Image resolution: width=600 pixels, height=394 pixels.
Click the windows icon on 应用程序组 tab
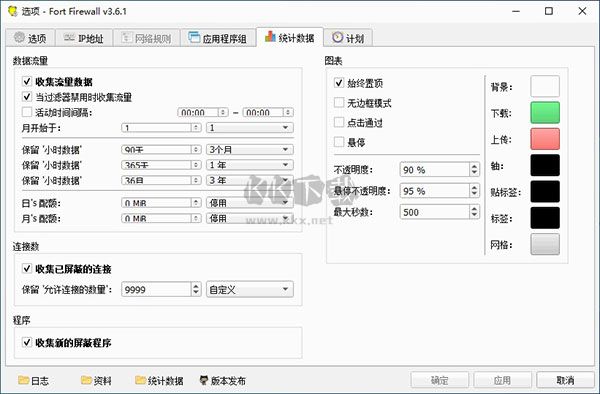[x=194, y=37]
